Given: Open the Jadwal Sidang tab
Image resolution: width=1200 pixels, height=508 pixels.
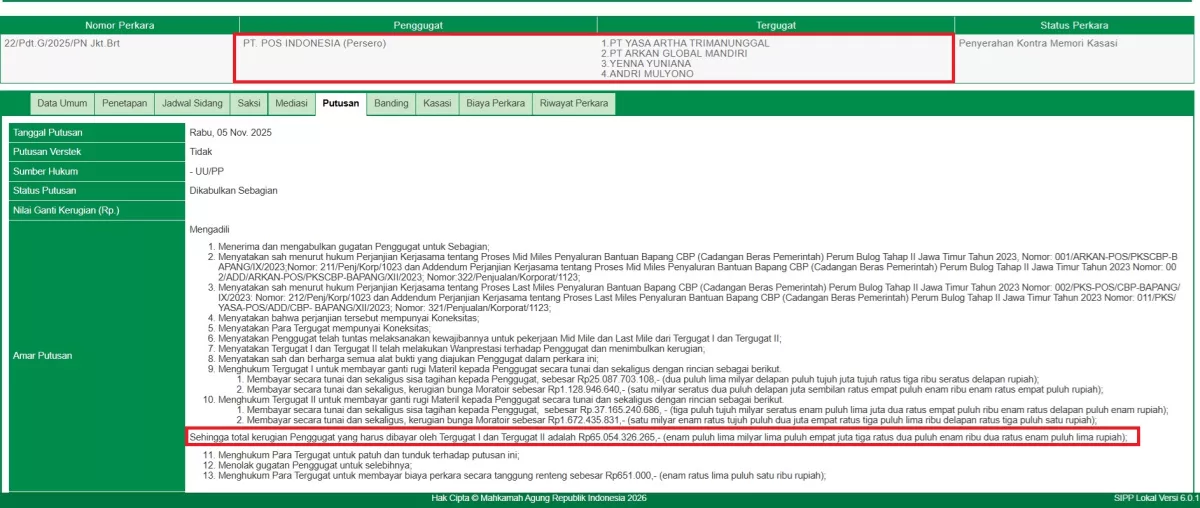Looking at the screenshot, I should (193, 103).
